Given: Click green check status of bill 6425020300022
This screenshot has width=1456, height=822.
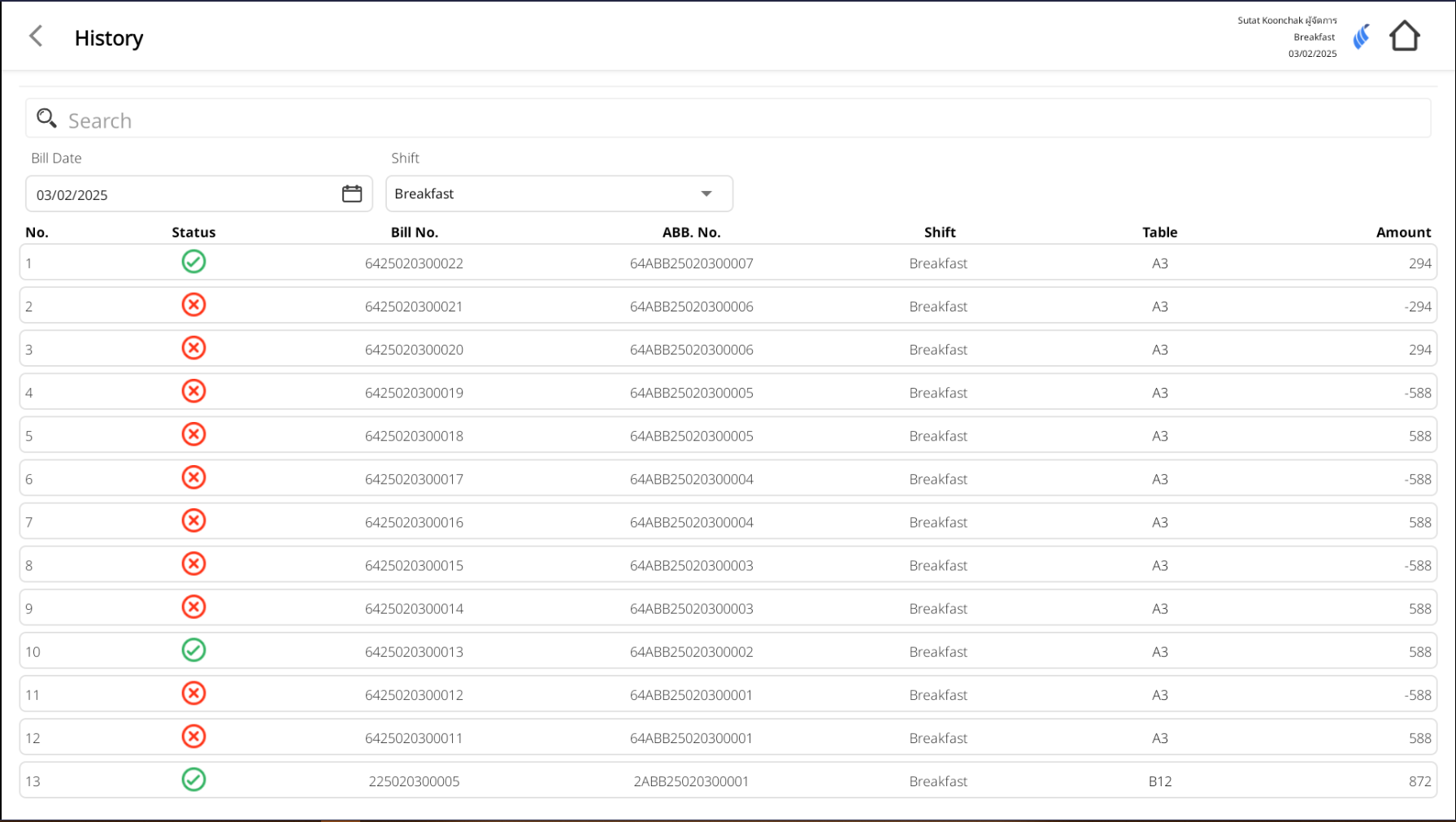Looking at the screenshot, I should [x=193, y=262].
